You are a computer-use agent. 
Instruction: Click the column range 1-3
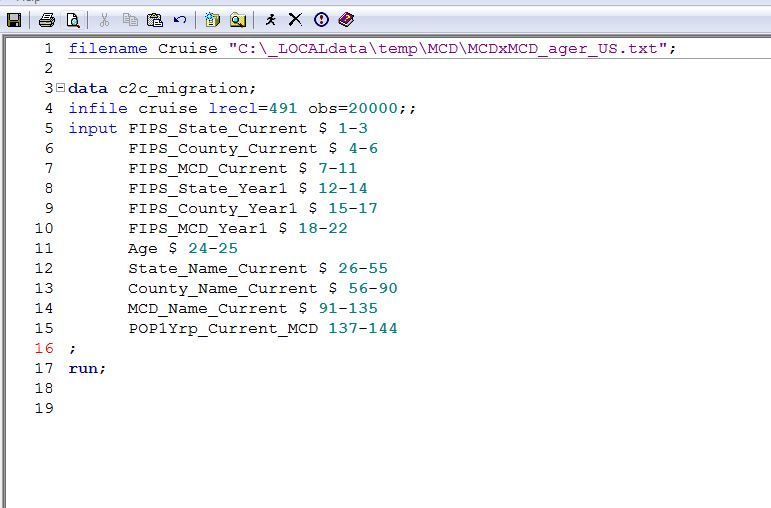point(353,128)
